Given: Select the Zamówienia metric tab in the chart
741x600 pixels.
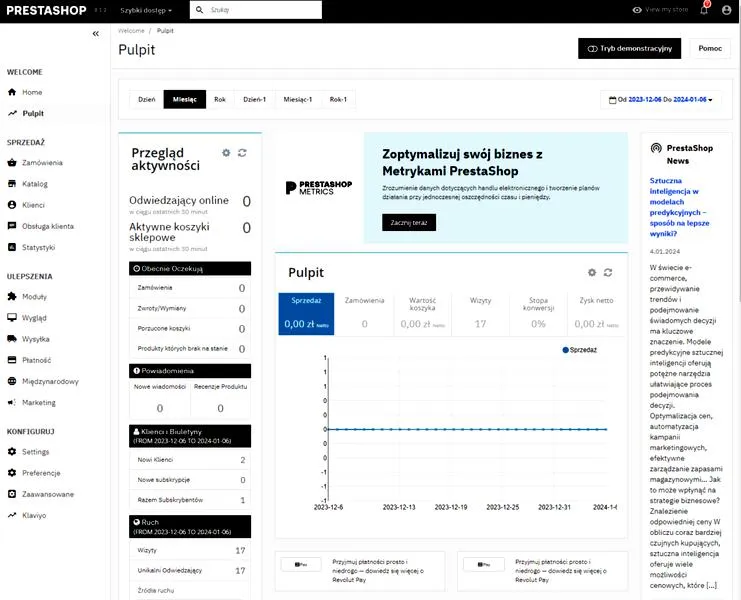Looking at the screenshot, I should click(364, 314).
